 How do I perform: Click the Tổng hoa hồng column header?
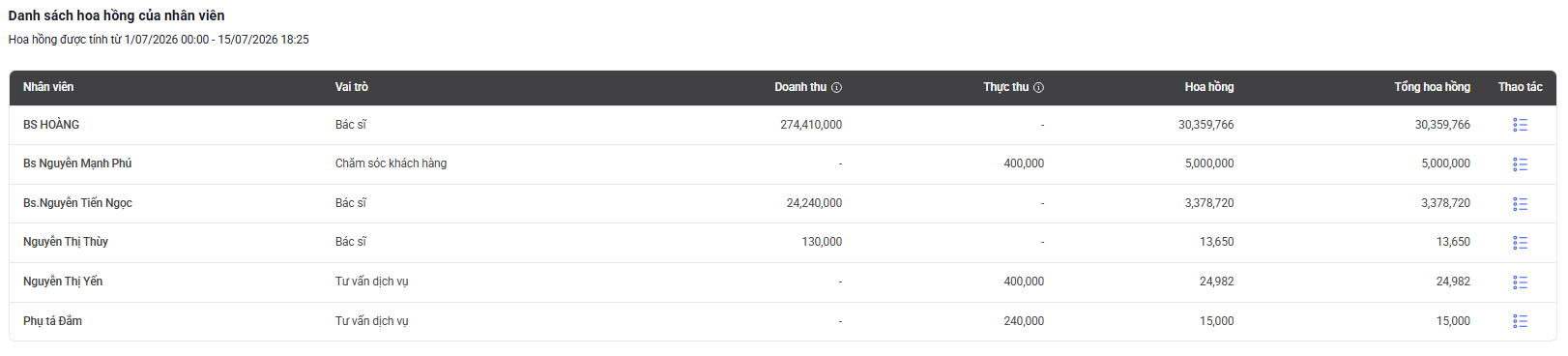pos(1432,87)
